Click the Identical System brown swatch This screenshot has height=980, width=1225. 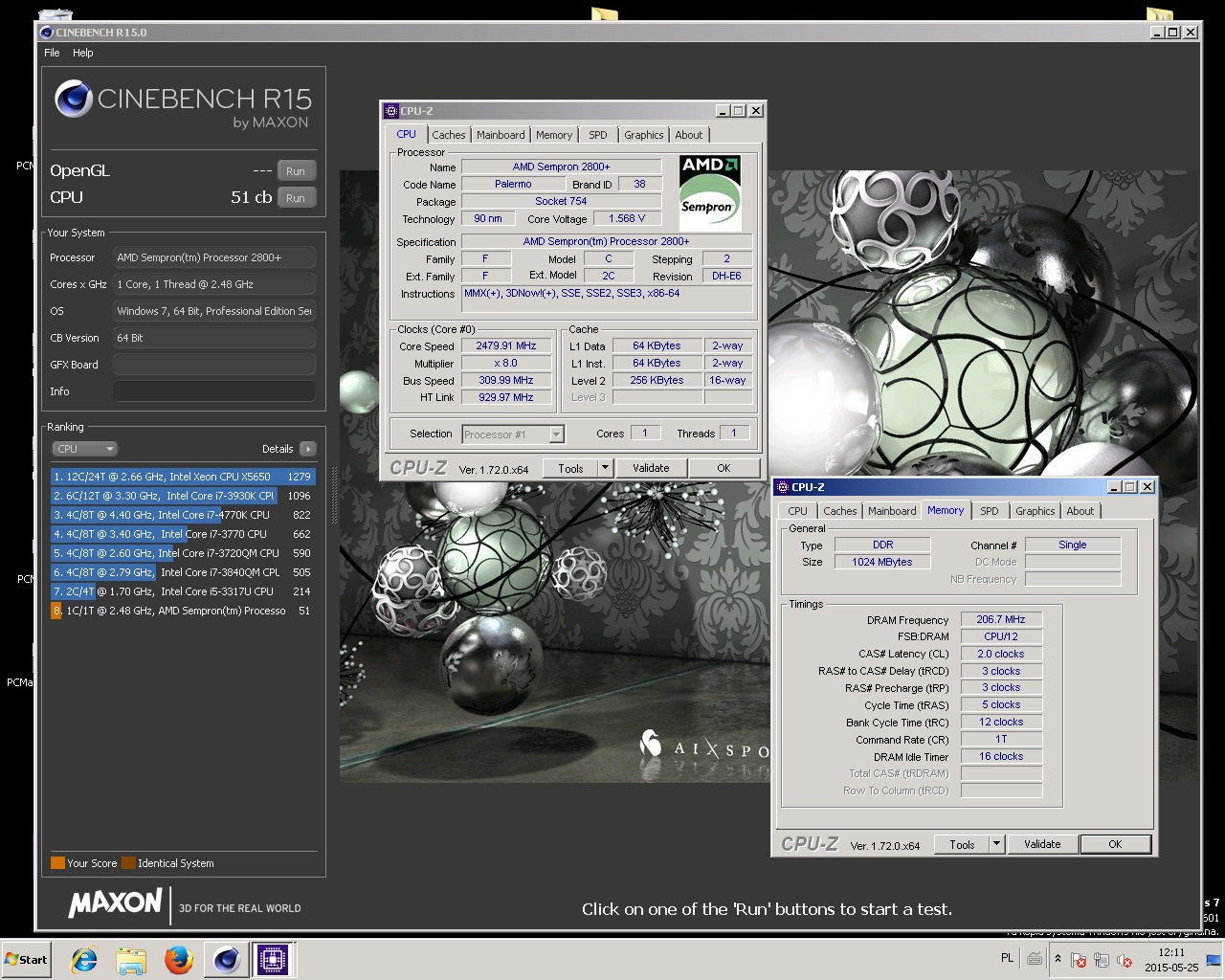pos(128,863)
